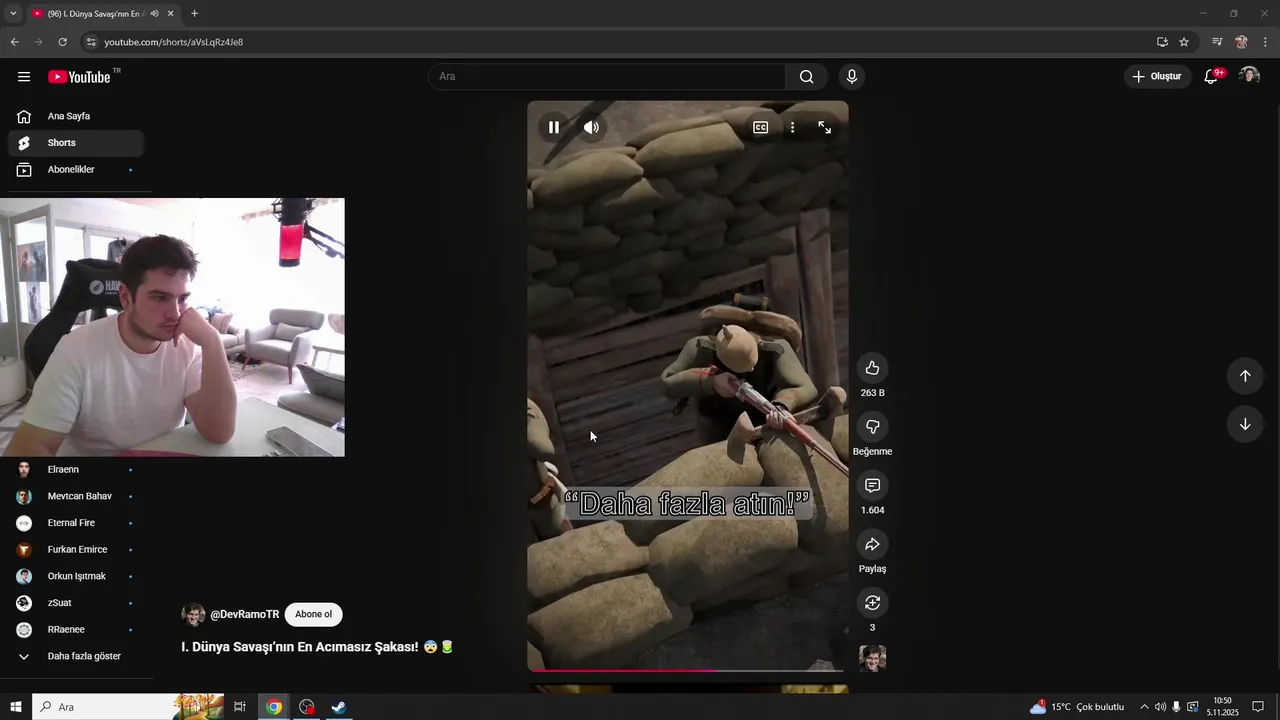Open the @DevRamoTR channel link
The width and height of the screenshot is (1280, 720).
pos(245,614)
